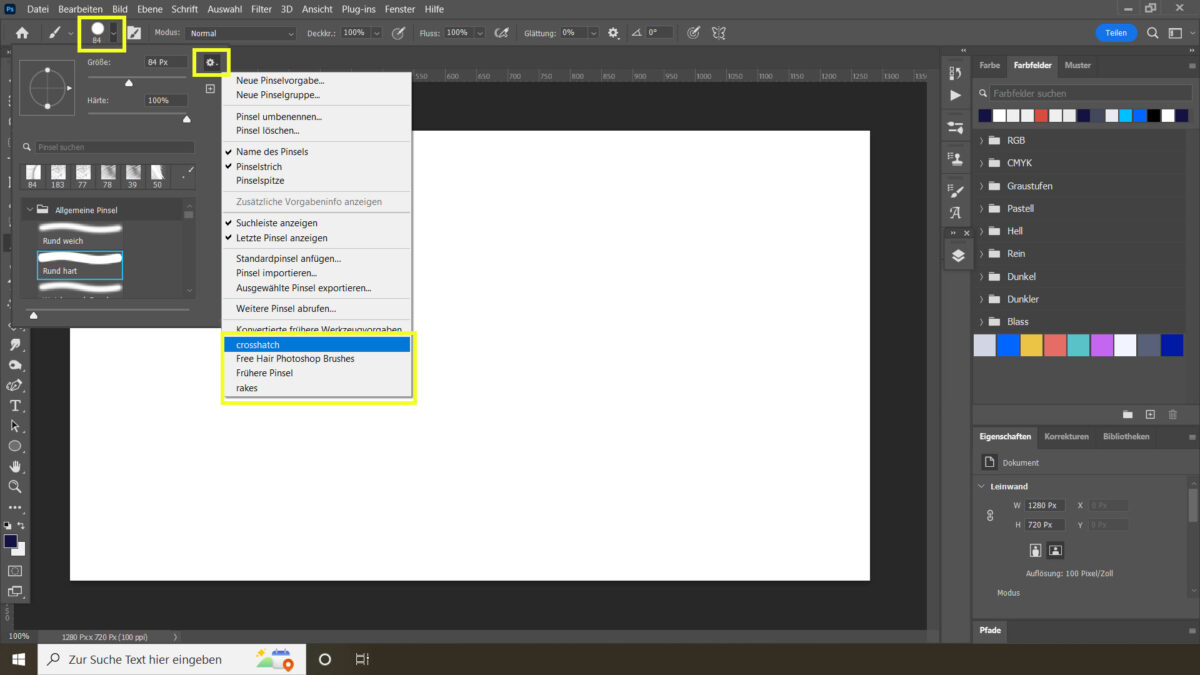Image resolution: width=1200 pixels, height=675 pixels.
Task: Select the Path Selection tool
Action: (x=15, y=424)
